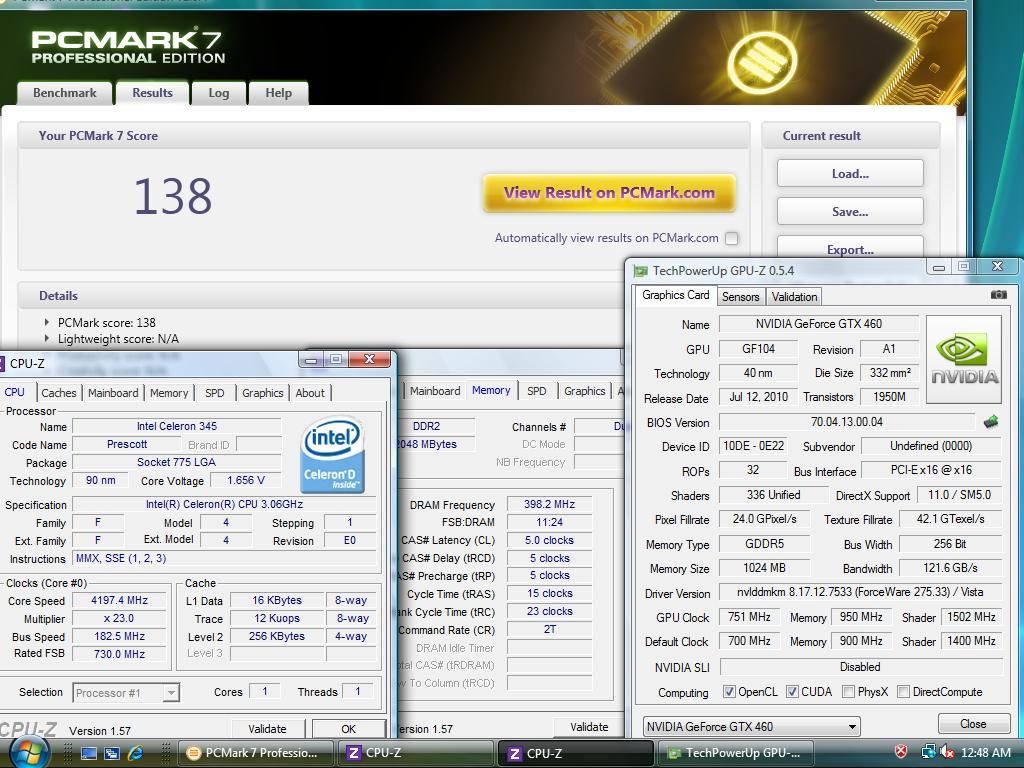Open the Log tab in PCMark 7
Viewport: 1024px width, 768px height.
pos(219,93)
